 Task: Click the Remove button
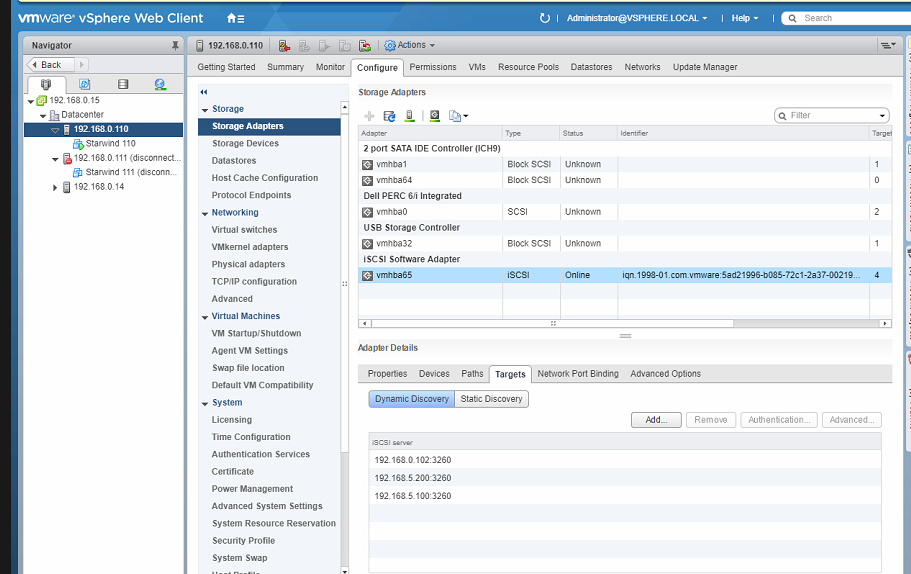click(x=711, y=420)
